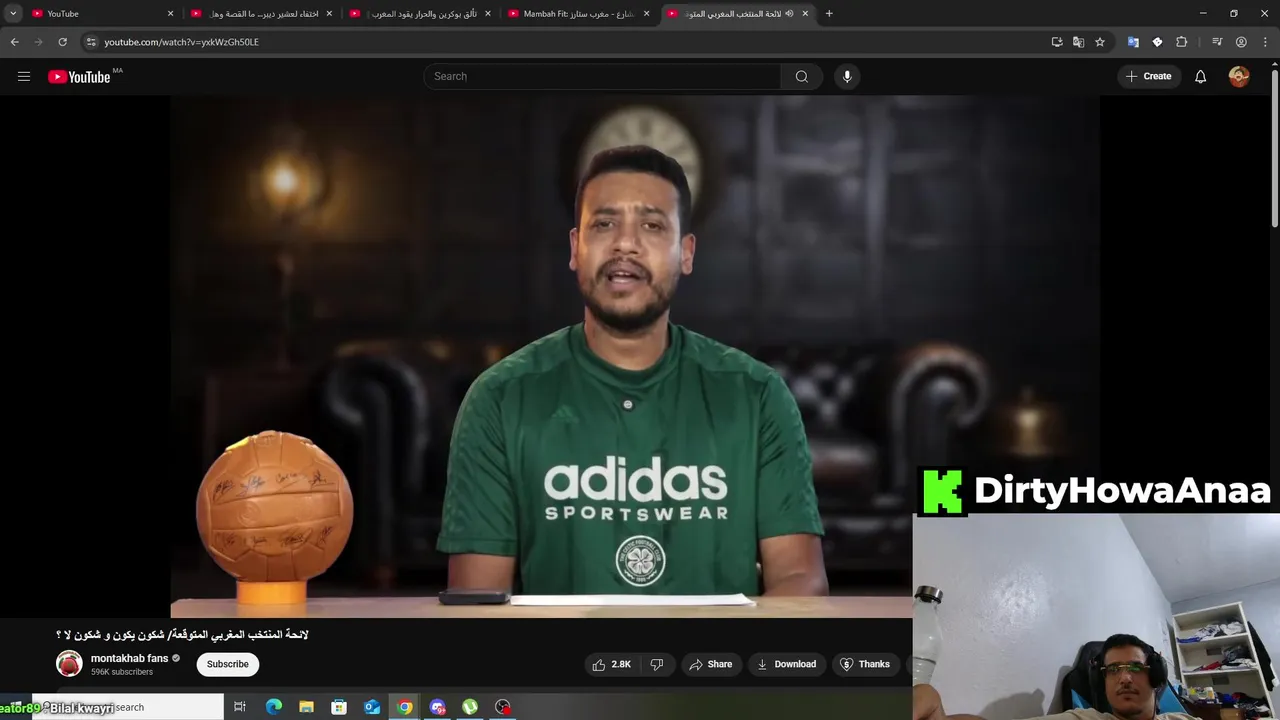
Task: Close the first YouTube tab
Action: (x=170, y=14)
